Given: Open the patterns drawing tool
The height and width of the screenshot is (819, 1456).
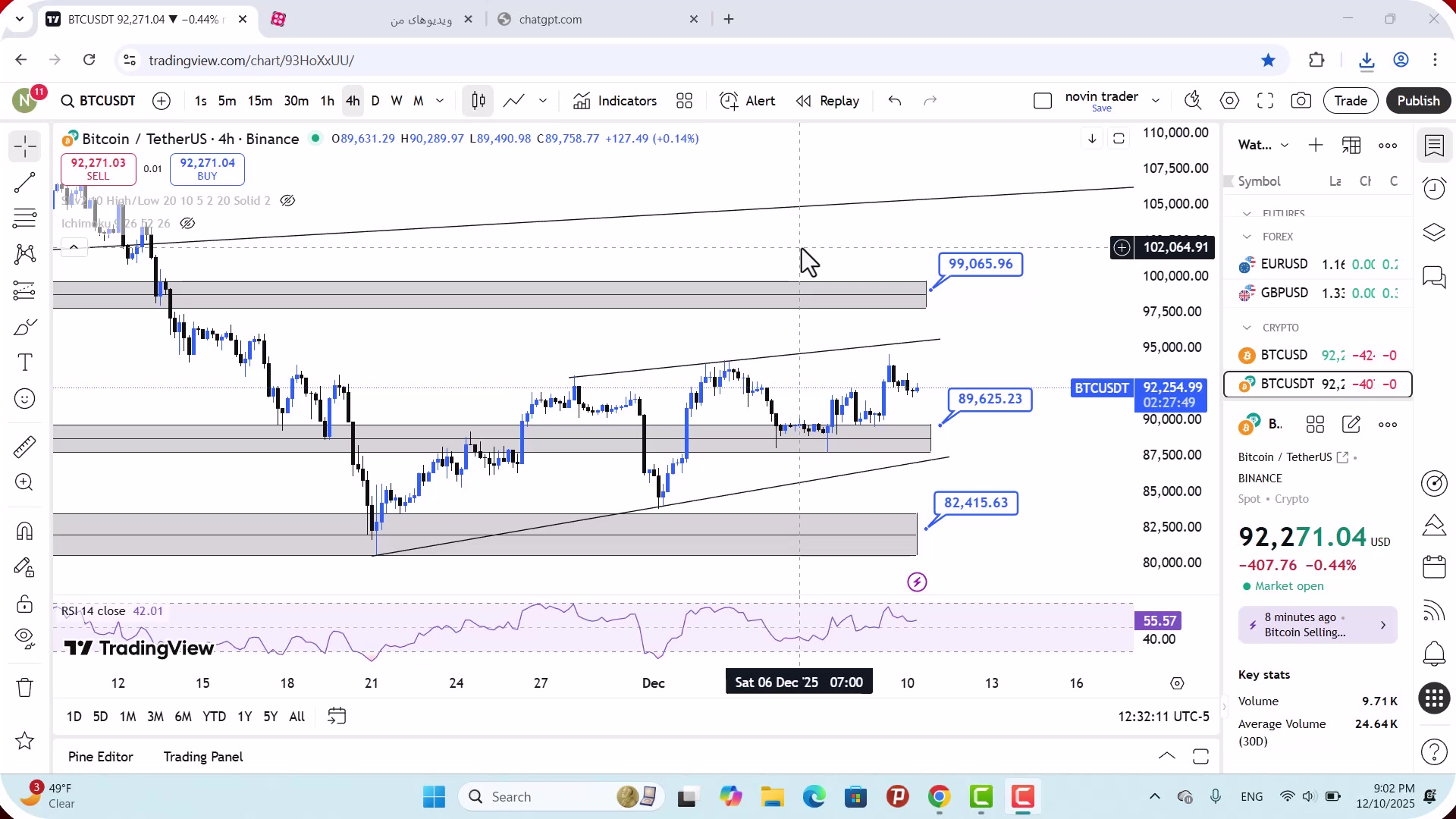Looking at the screenshot, I should 24,254.
